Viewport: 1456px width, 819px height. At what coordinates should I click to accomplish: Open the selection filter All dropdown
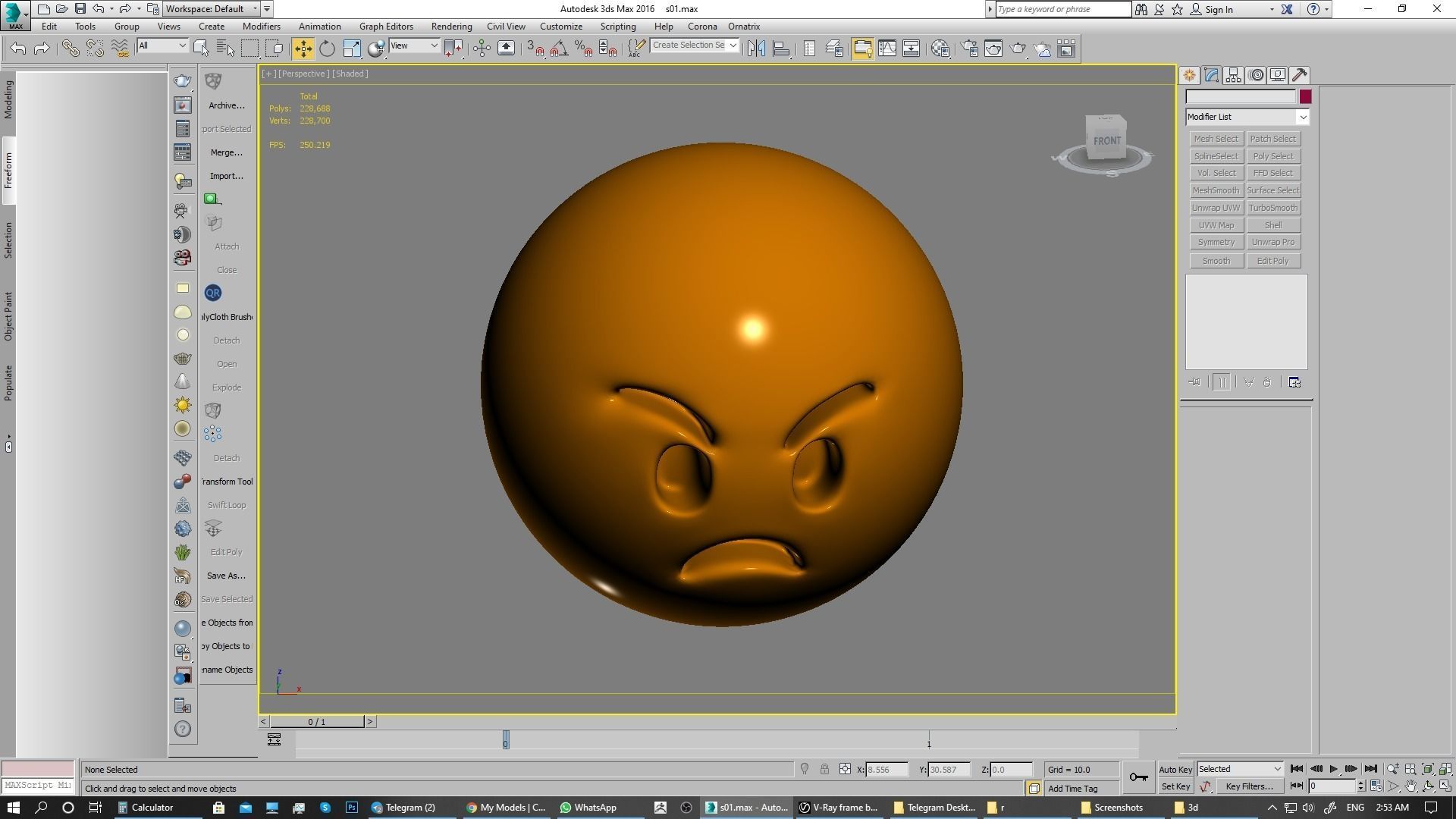162,45
